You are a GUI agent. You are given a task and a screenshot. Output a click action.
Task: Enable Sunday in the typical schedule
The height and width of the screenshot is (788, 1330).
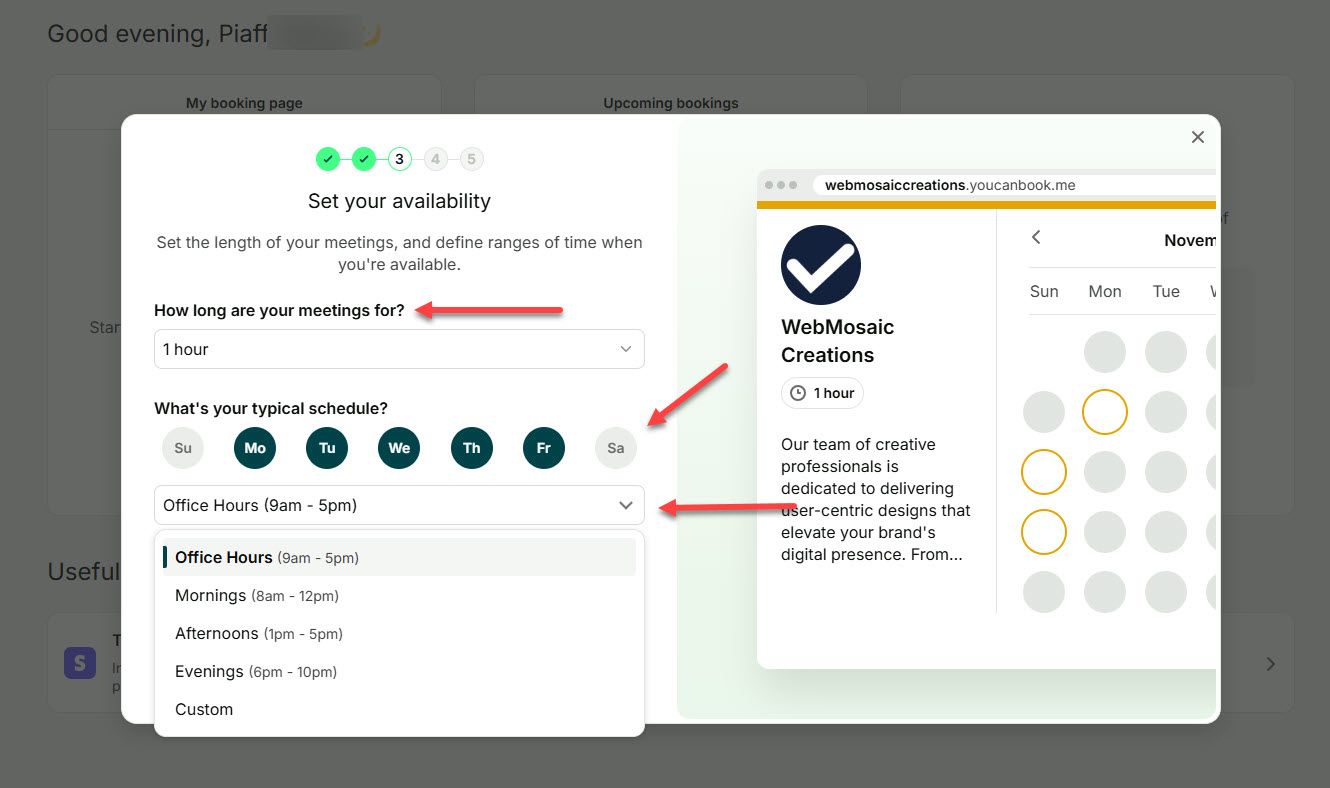(x=183, y=448)
